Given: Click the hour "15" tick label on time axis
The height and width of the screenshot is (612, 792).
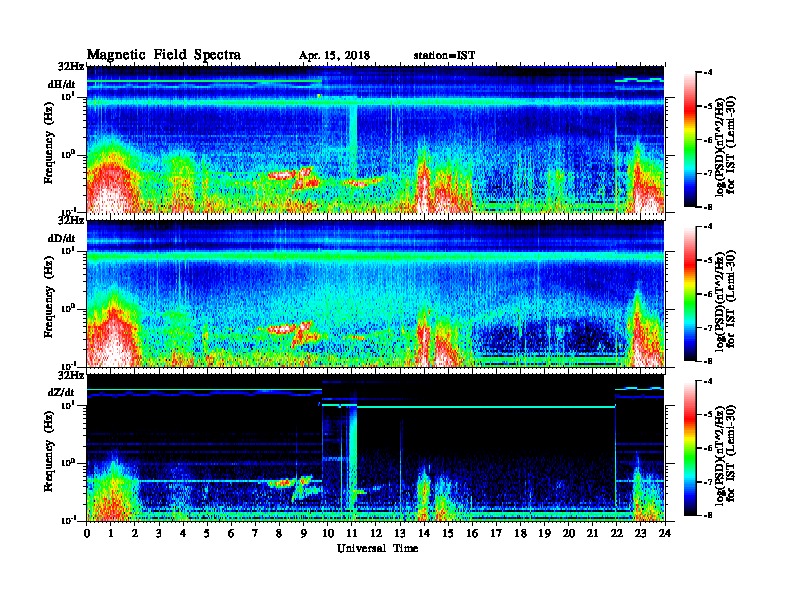Looking at the screenshot, I should point(448,534).
